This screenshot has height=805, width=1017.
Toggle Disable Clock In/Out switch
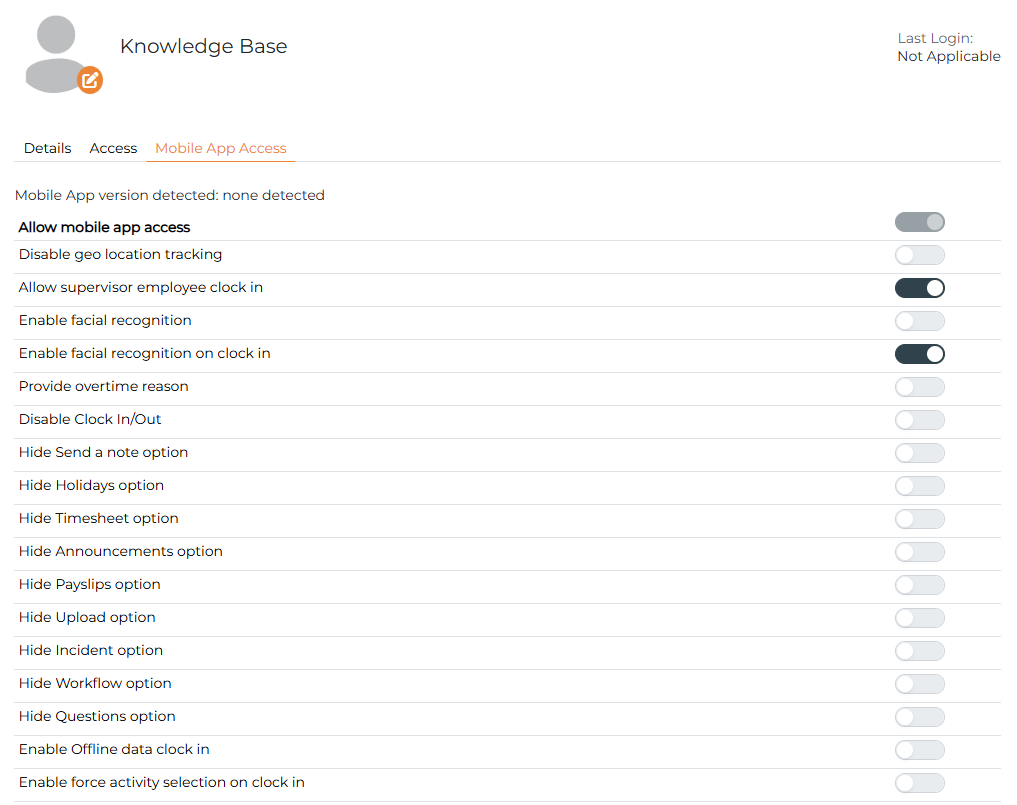[920, 420]
